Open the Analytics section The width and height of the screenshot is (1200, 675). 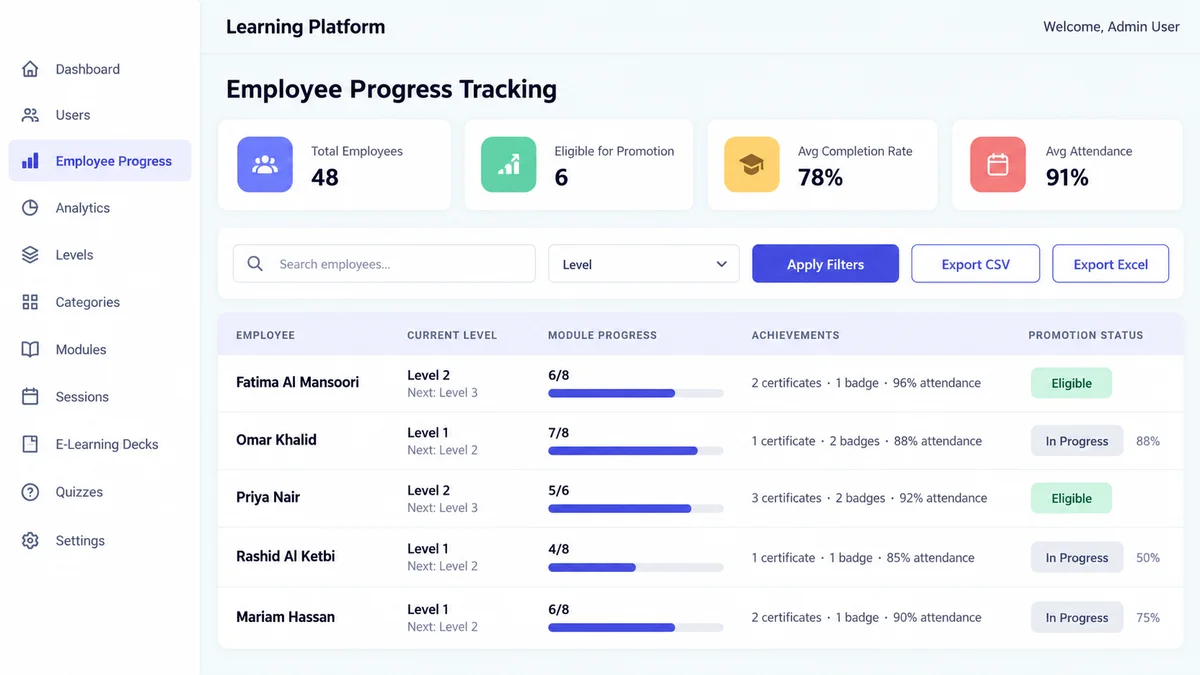click(x=100, y=208)
